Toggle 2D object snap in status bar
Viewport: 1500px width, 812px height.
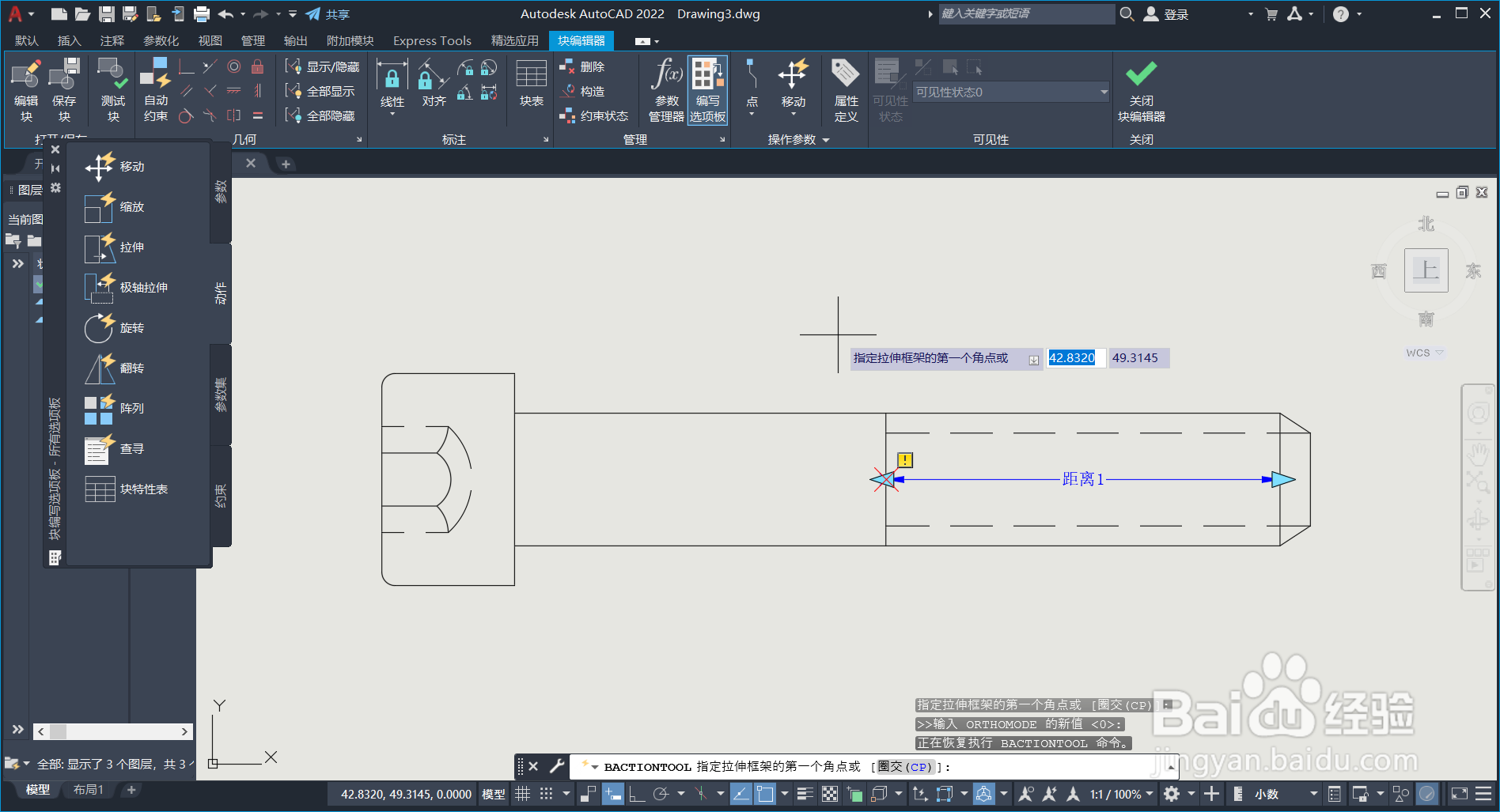pos(765,794)
